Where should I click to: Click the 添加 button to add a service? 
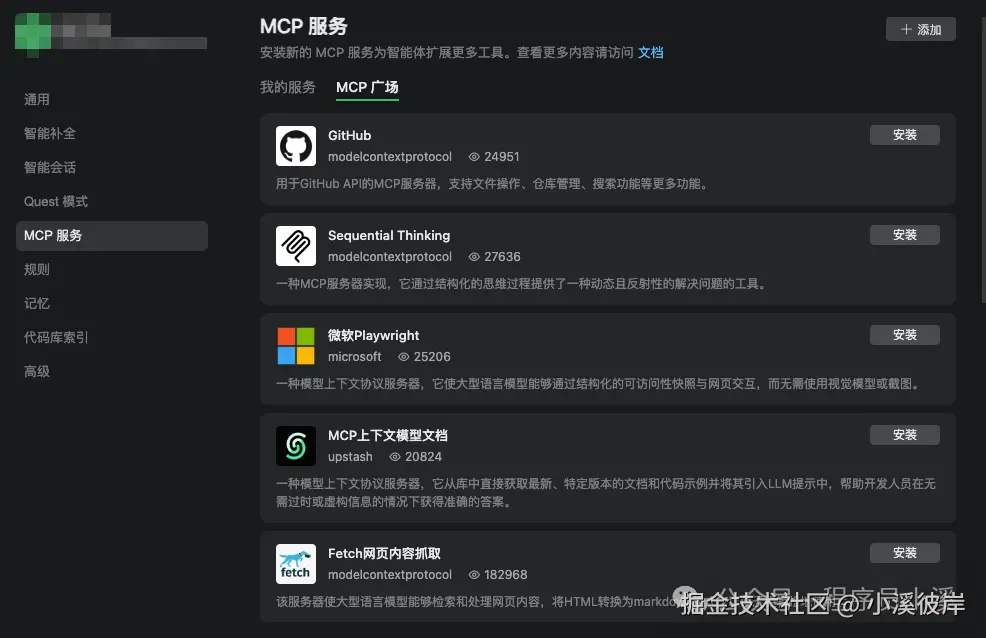[920, 29]
